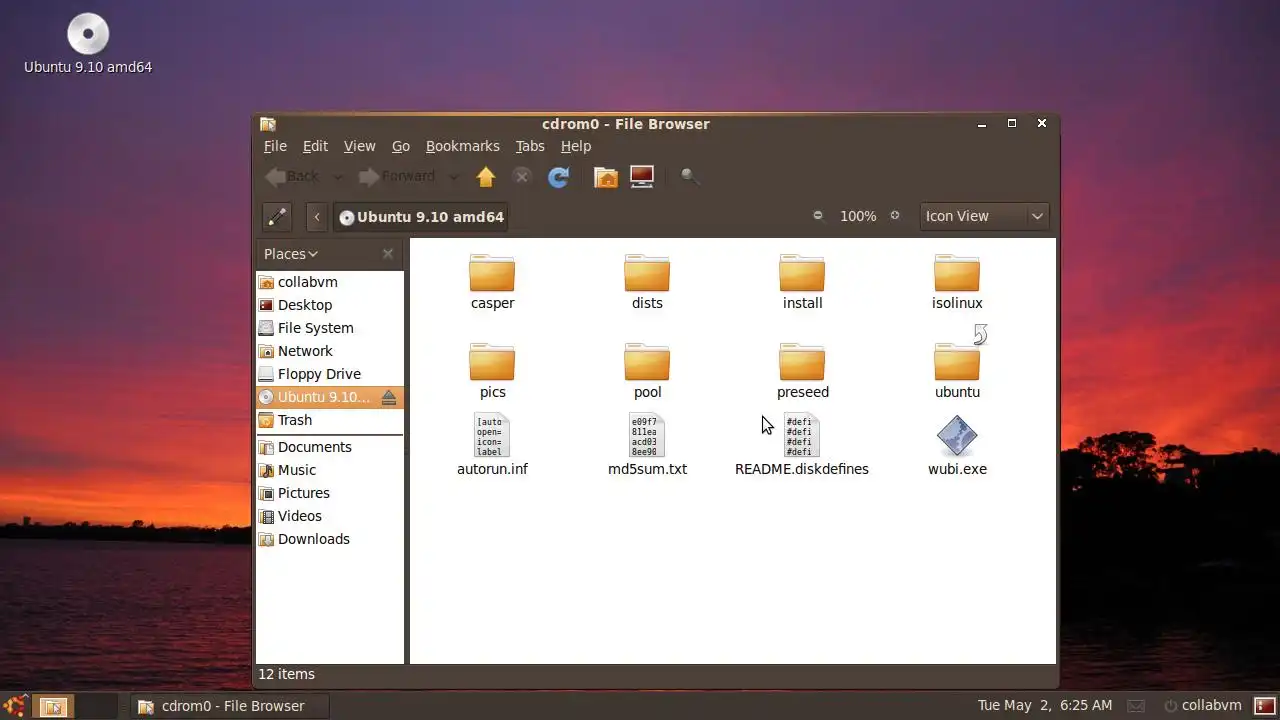Go to the Music bookmark
Viewport: 1280px width, 720px height.
tap(330, 470)
